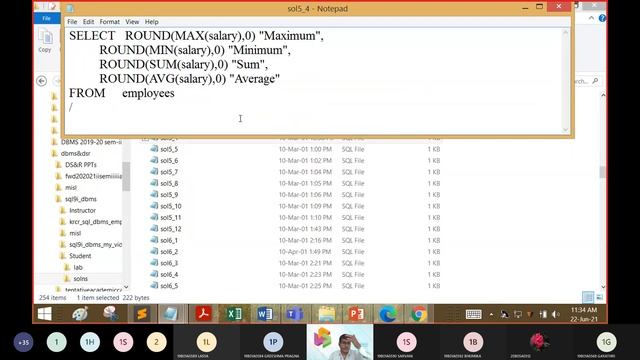Open Adobe Acrobat Reader from taskbar
640x360 pixels.
point(204,314)
